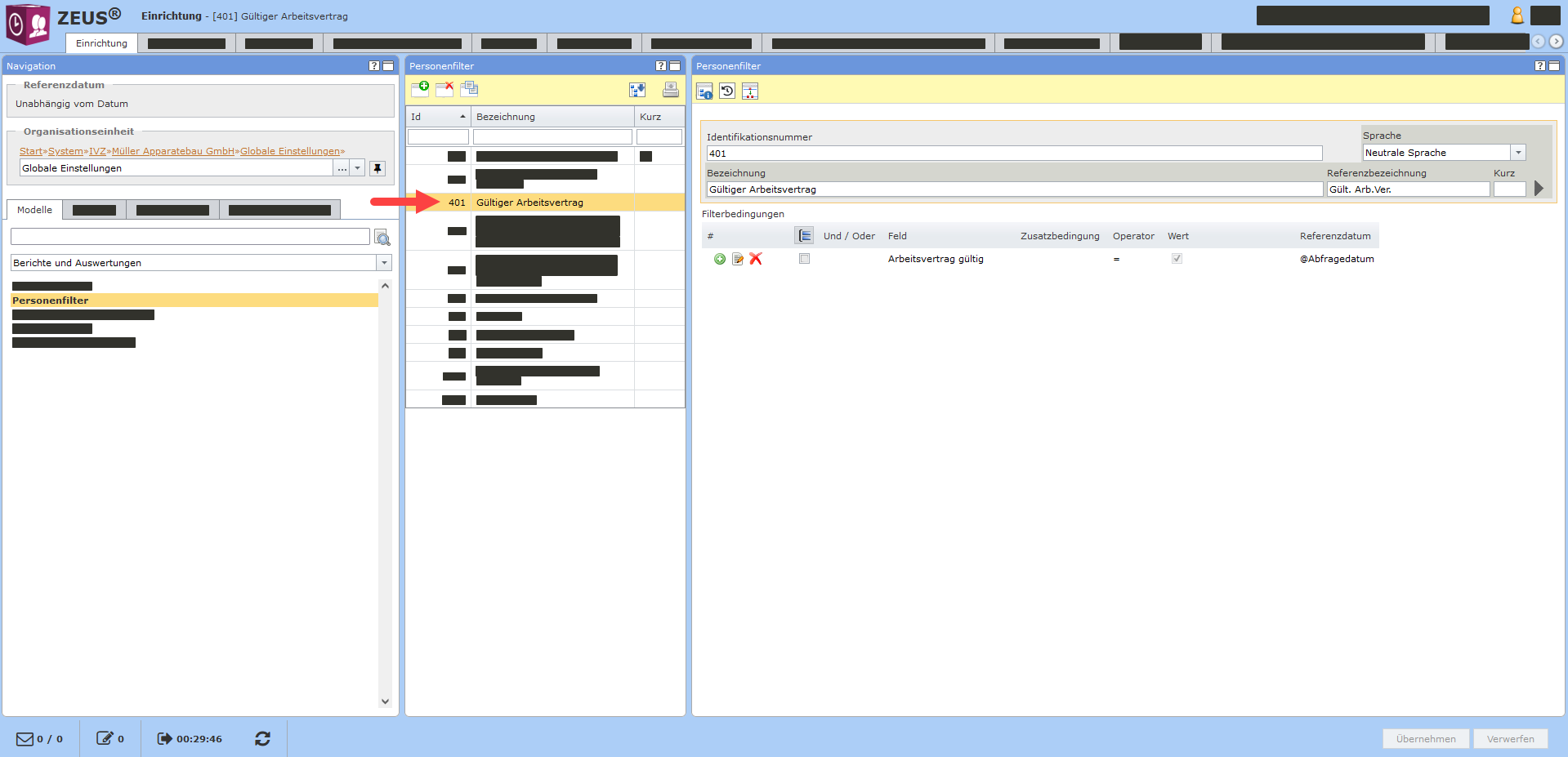Open the history clock icon in detail toolbar
Screen dimensions: 1568x757
pyautogui.click(x=727, y=91)
